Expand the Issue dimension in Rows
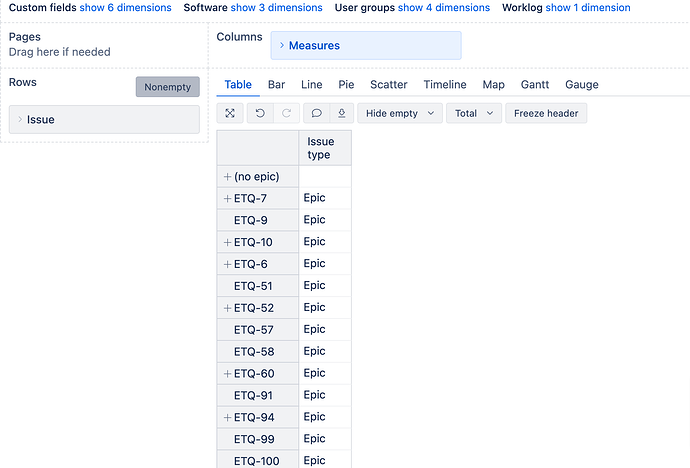 (19, 120)
